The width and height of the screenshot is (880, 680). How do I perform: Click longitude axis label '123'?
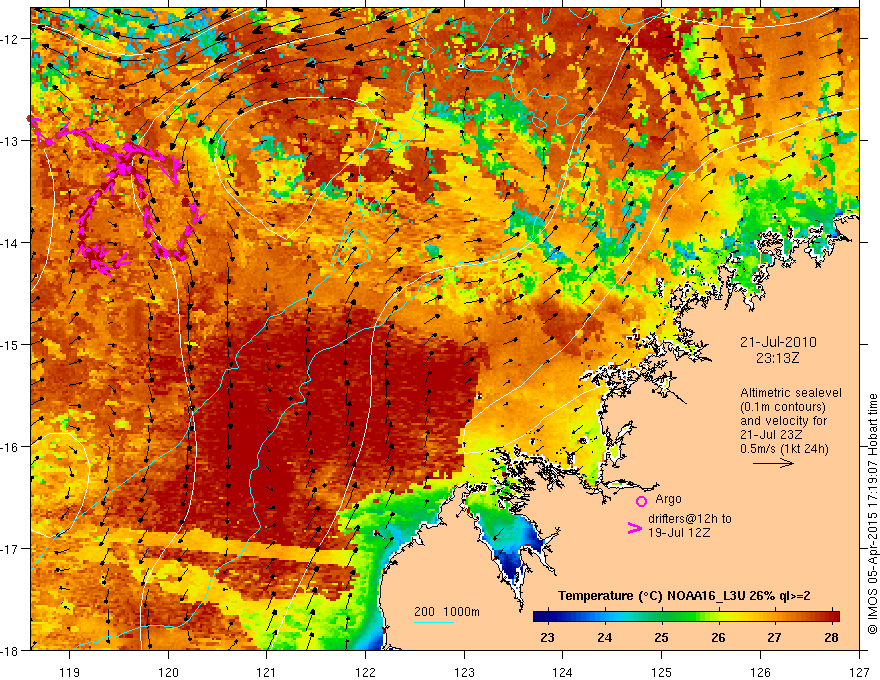(464, 672)
